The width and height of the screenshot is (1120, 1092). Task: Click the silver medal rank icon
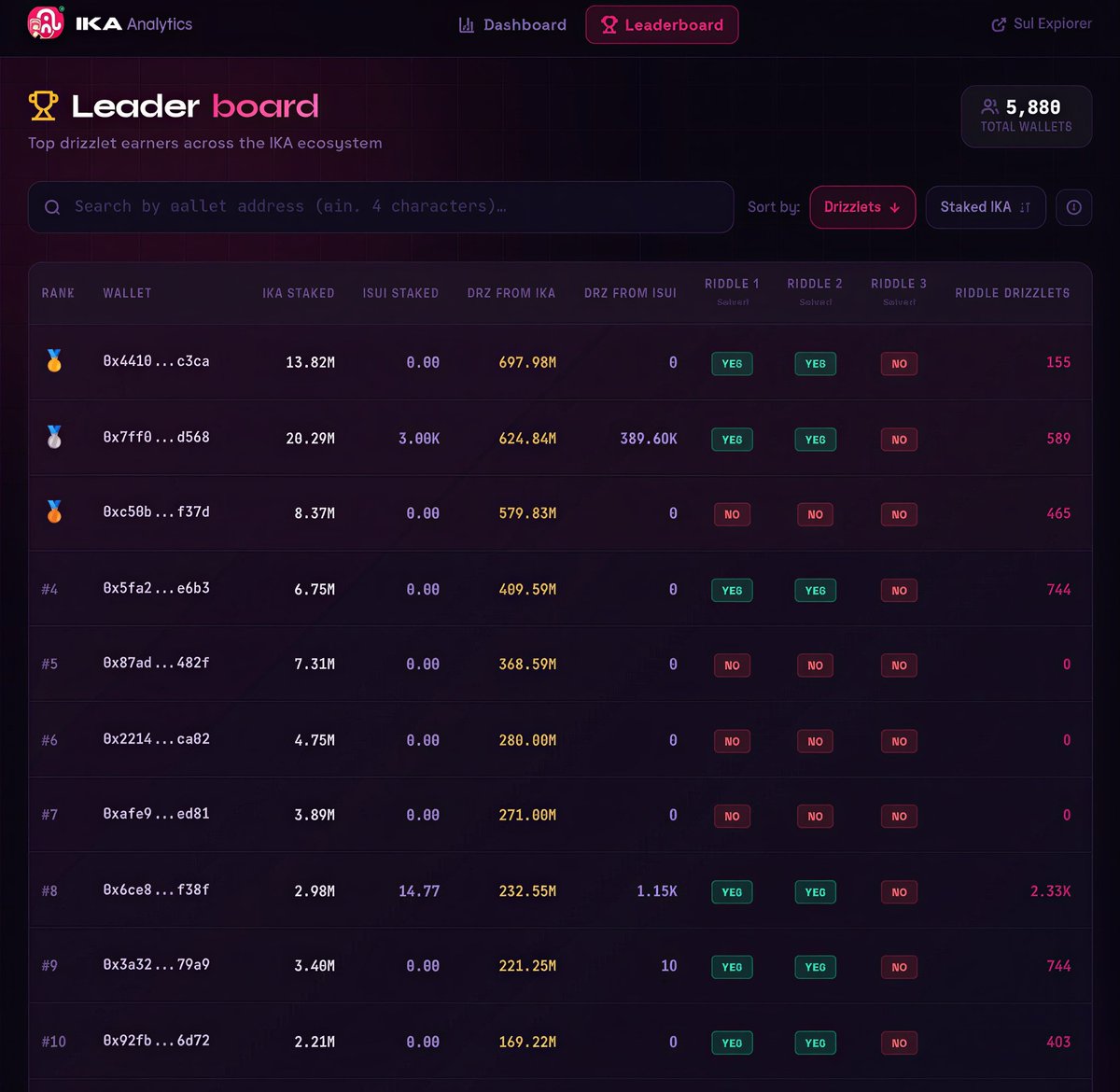(54, 436)
